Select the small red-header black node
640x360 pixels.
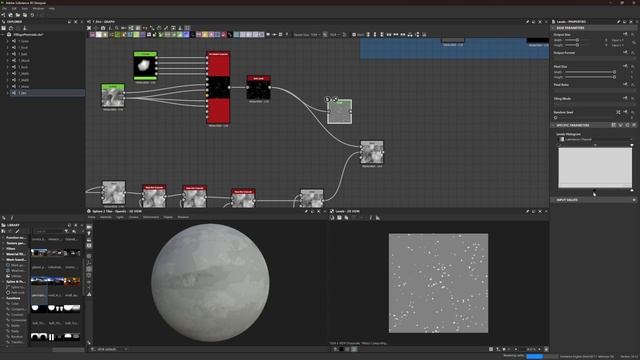tap(258, 88)
